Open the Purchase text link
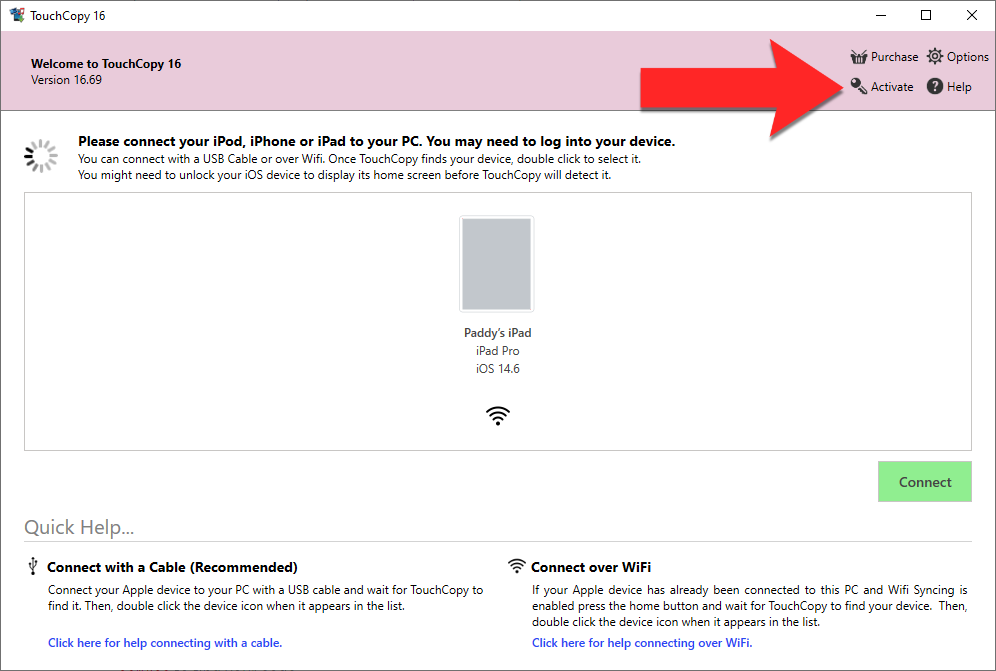The image size is (996, 671). [894, 57]
